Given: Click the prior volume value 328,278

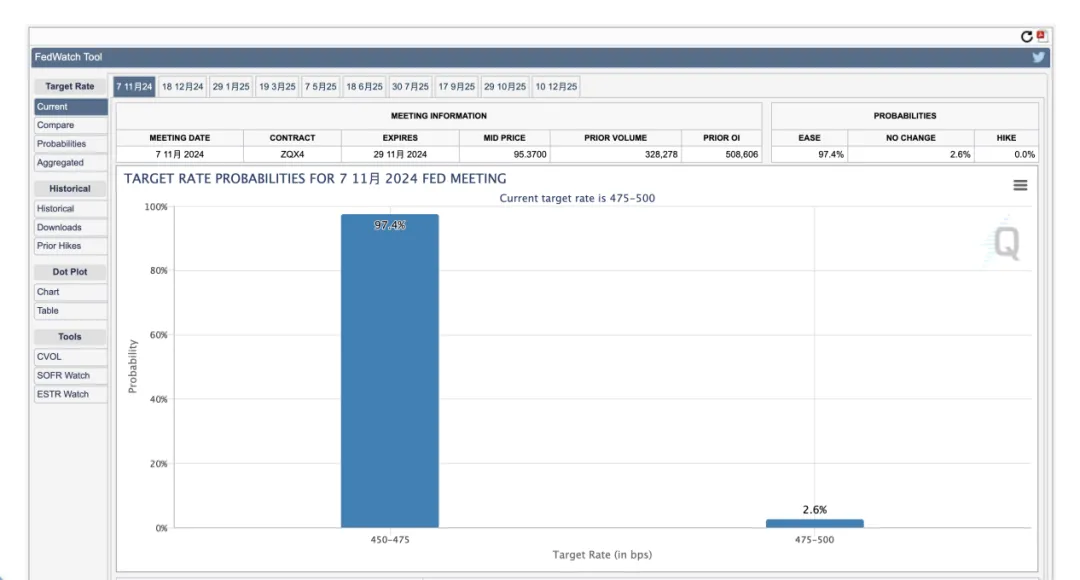Looking at the screenshot, I should [x=661, y=154].
